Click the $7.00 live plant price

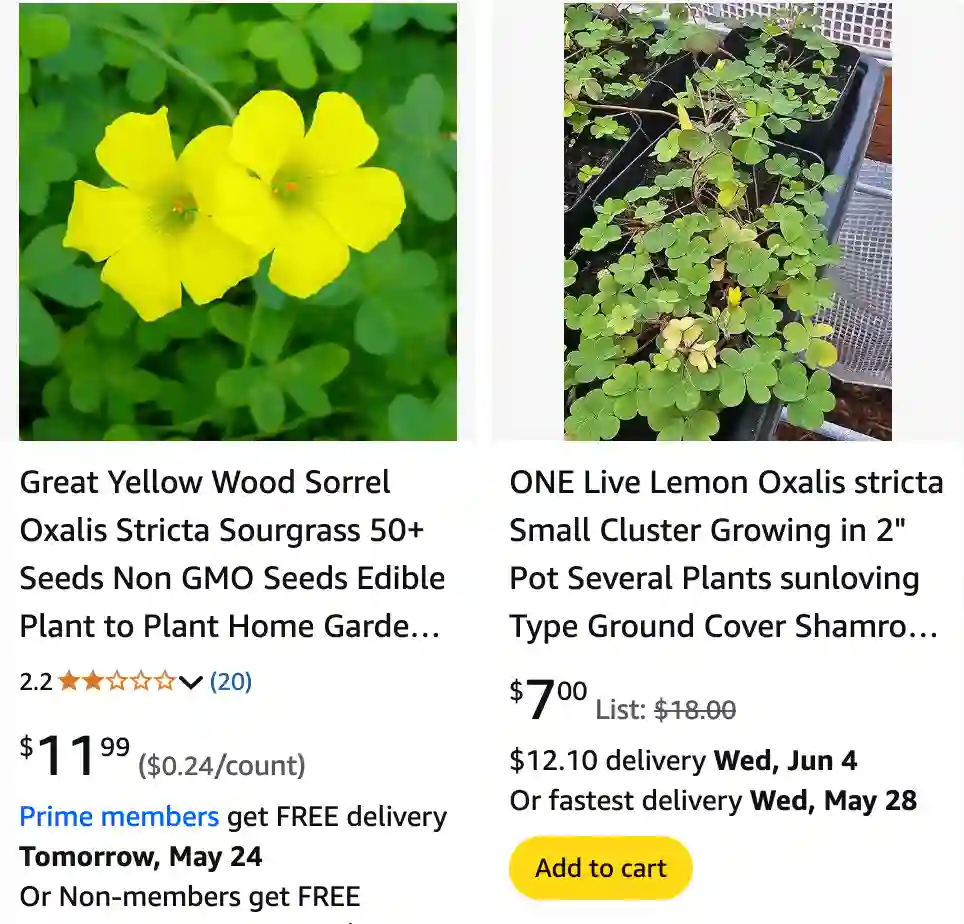[x=548, y=698]
